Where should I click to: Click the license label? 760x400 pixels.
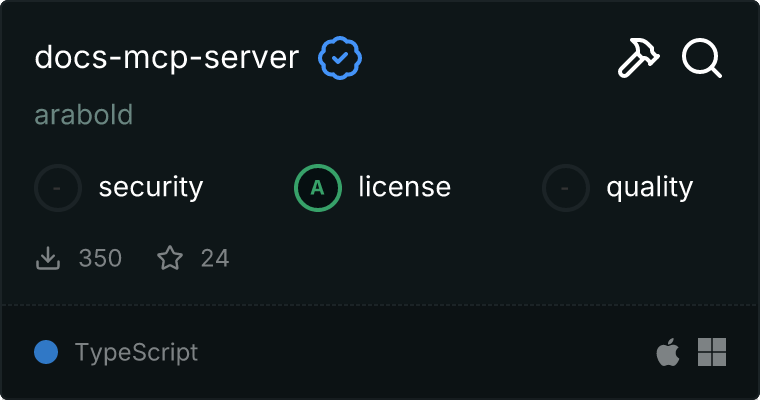404,187
